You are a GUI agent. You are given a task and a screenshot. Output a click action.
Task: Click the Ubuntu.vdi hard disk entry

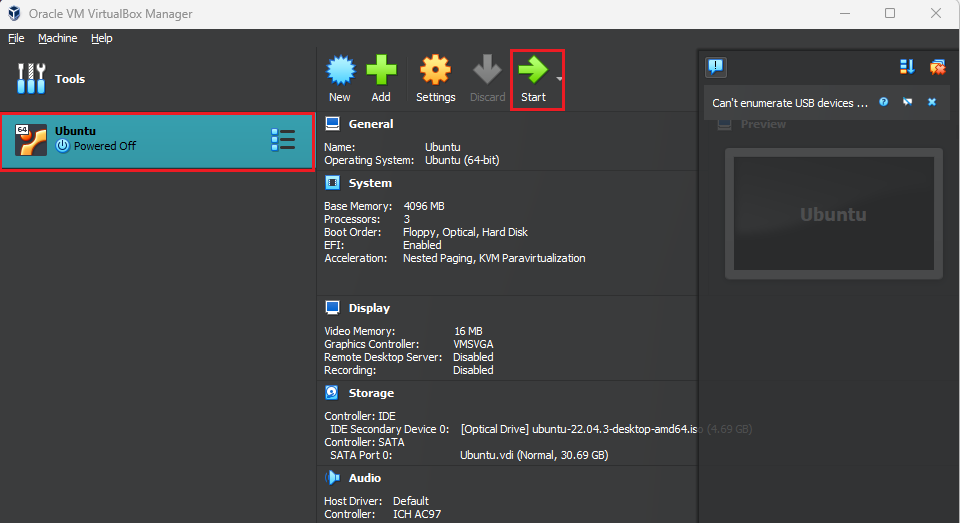[534, 455]
